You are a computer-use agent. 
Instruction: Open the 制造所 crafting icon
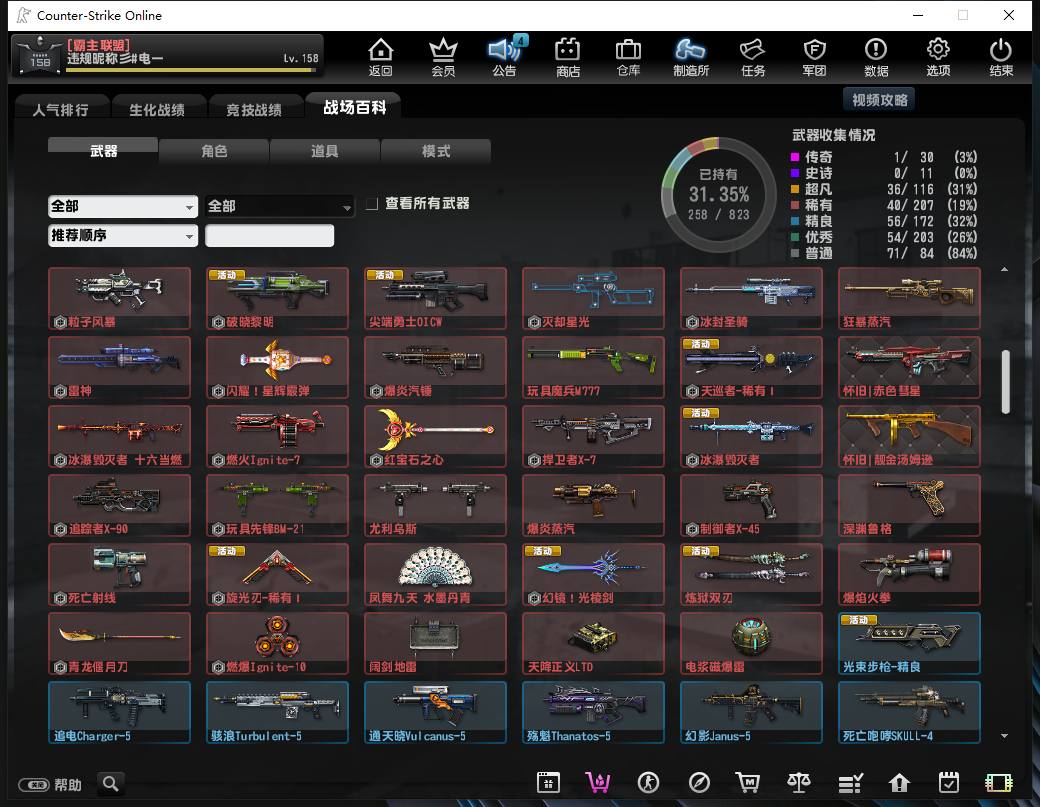pyautogui.click(x=690, y=56)
